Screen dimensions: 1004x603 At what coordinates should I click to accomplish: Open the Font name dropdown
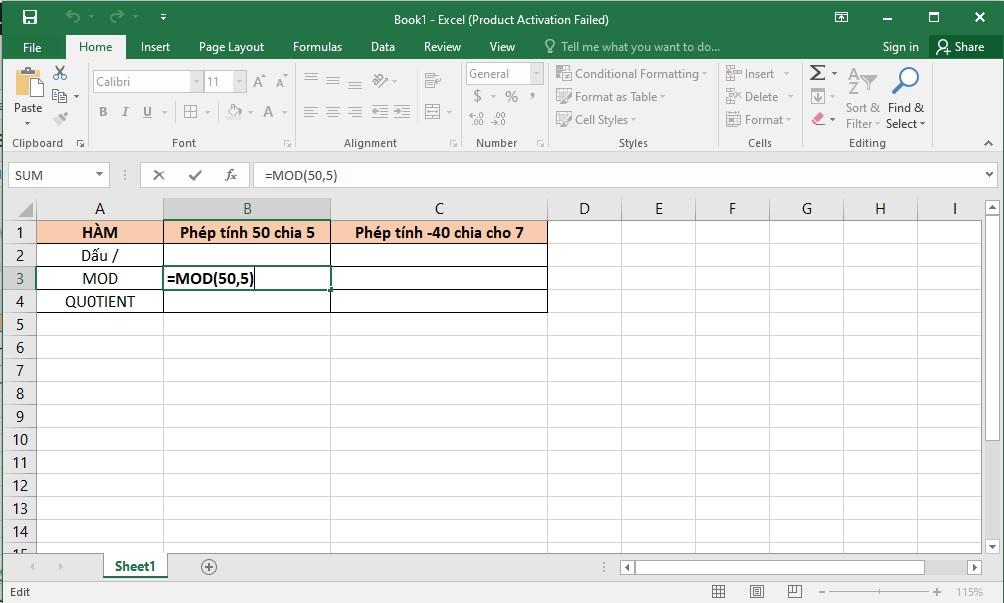point(196,81)
